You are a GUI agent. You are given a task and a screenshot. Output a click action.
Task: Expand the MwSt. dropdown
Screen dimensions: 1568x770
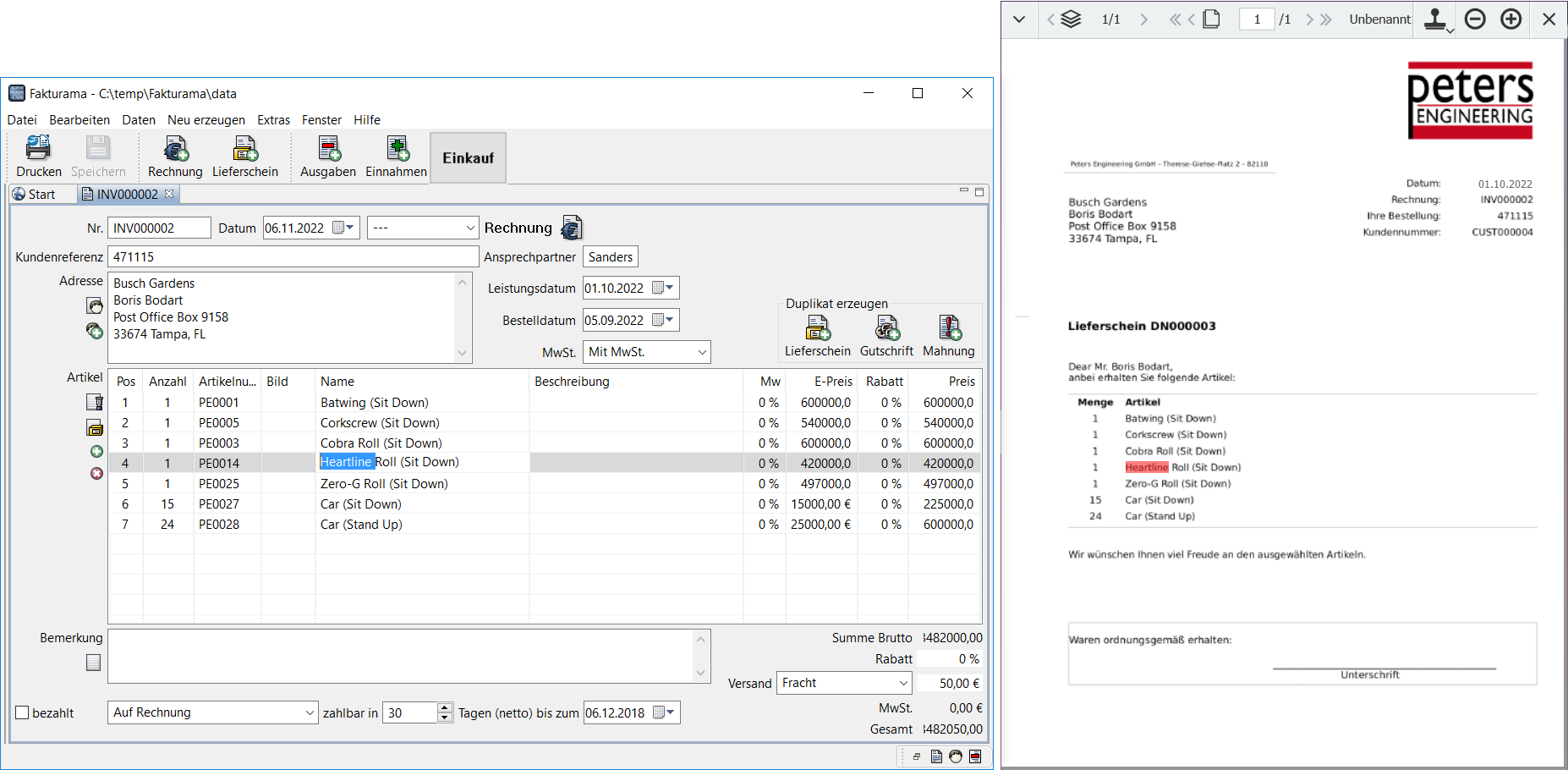(x=701, y=352)
